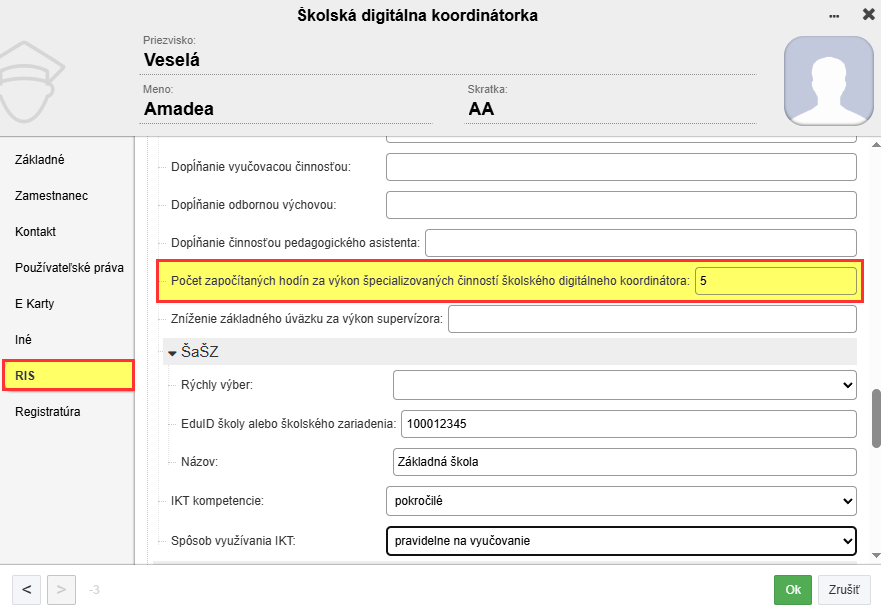Expand the Spôsob využívania IKT dropdown

click(x=620, y=541)
